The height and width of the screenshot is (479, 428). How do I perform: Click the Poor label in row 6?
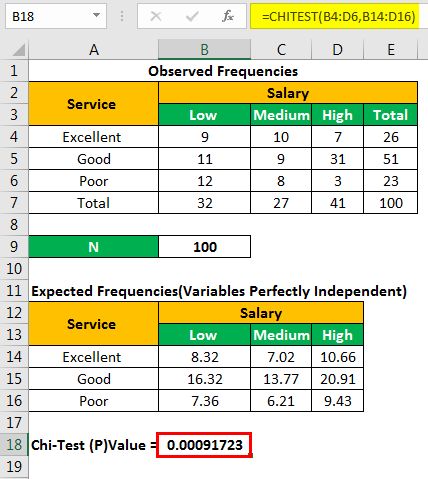93,181
